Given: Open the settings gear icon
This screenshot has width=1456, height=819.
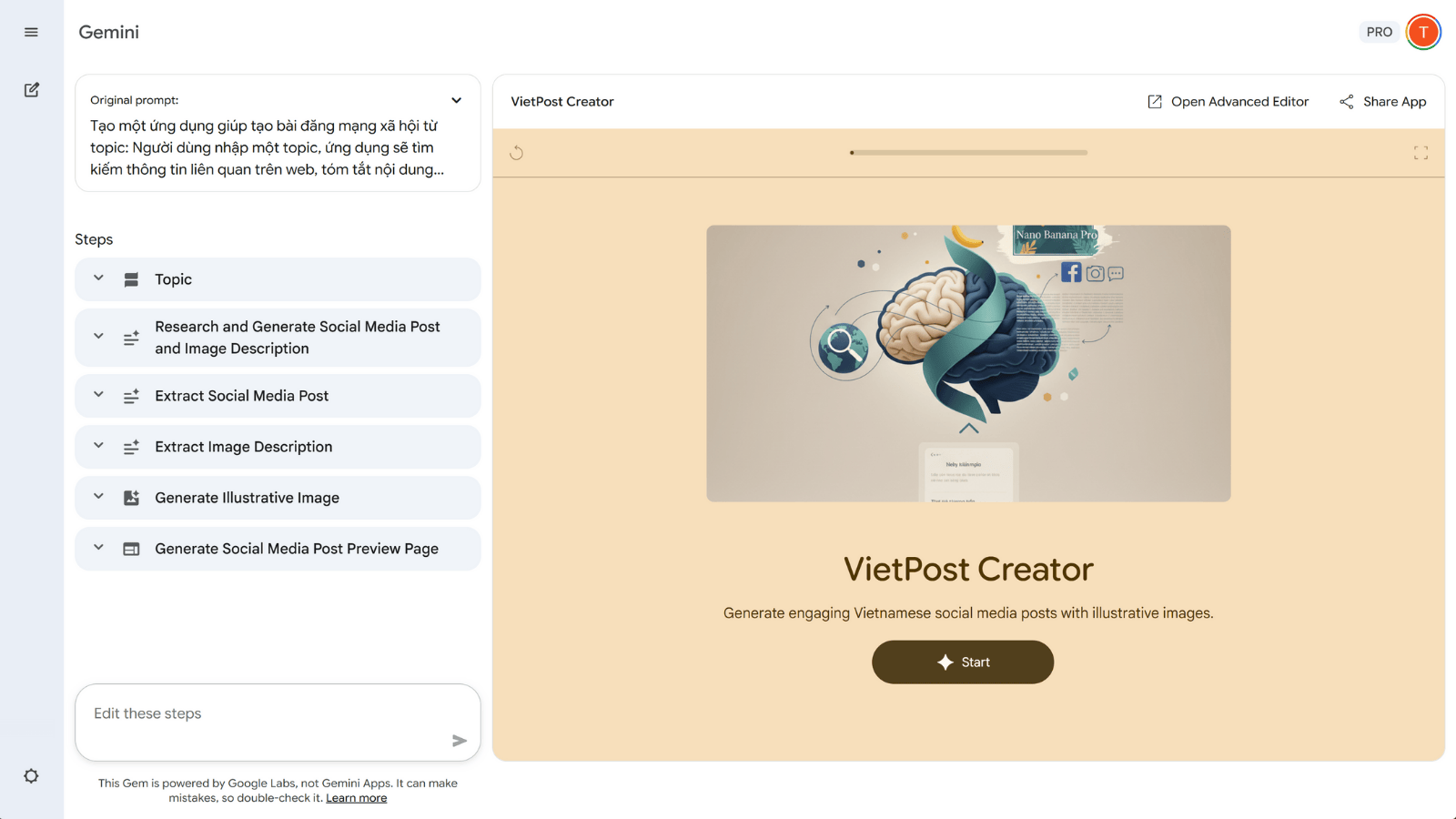Looking at the screenshot, I should pyautogui.click(x=31, y=776).
